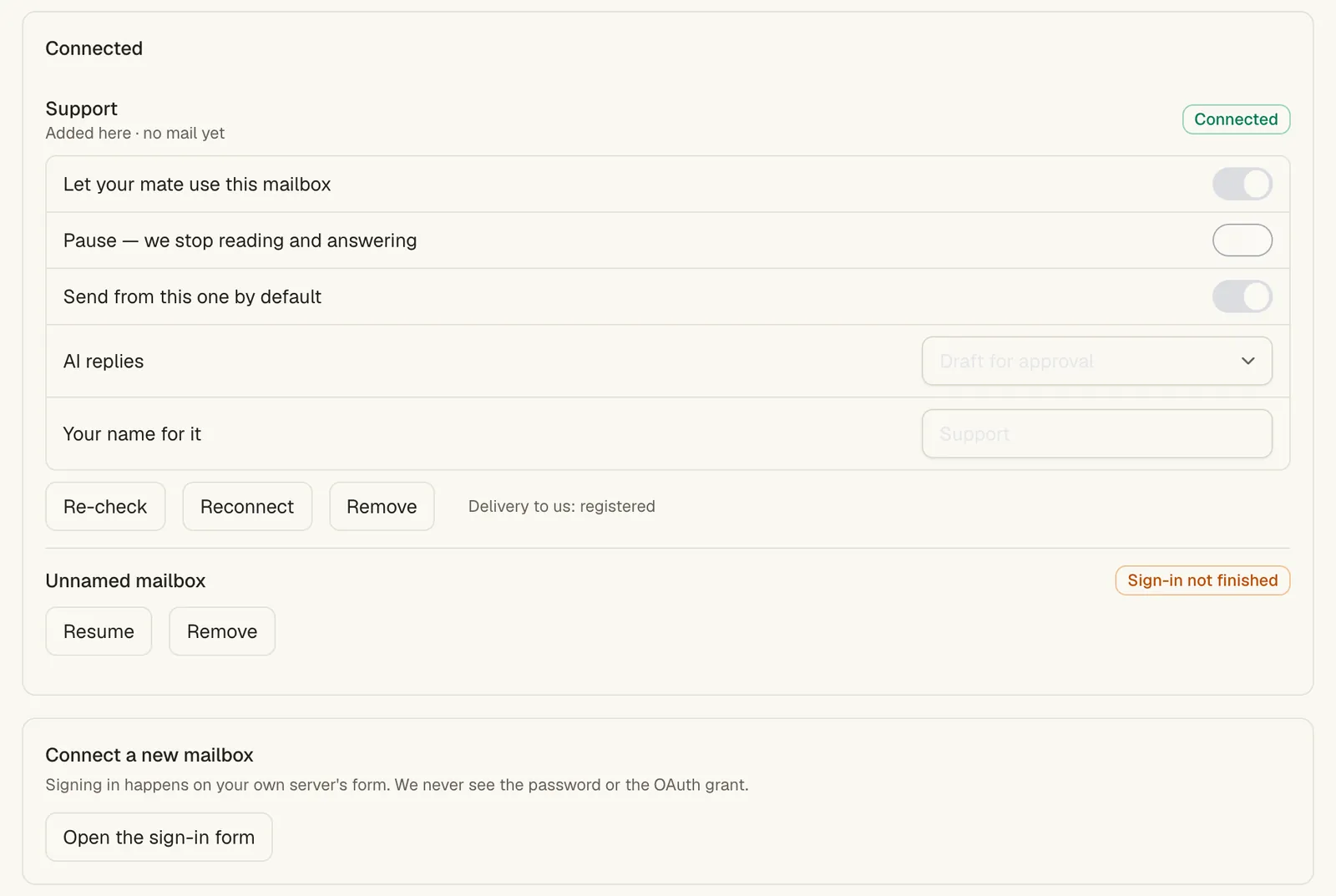Click the Reconnect button
The height and width of the screenshot is (896, 1336).
point(247,506)
